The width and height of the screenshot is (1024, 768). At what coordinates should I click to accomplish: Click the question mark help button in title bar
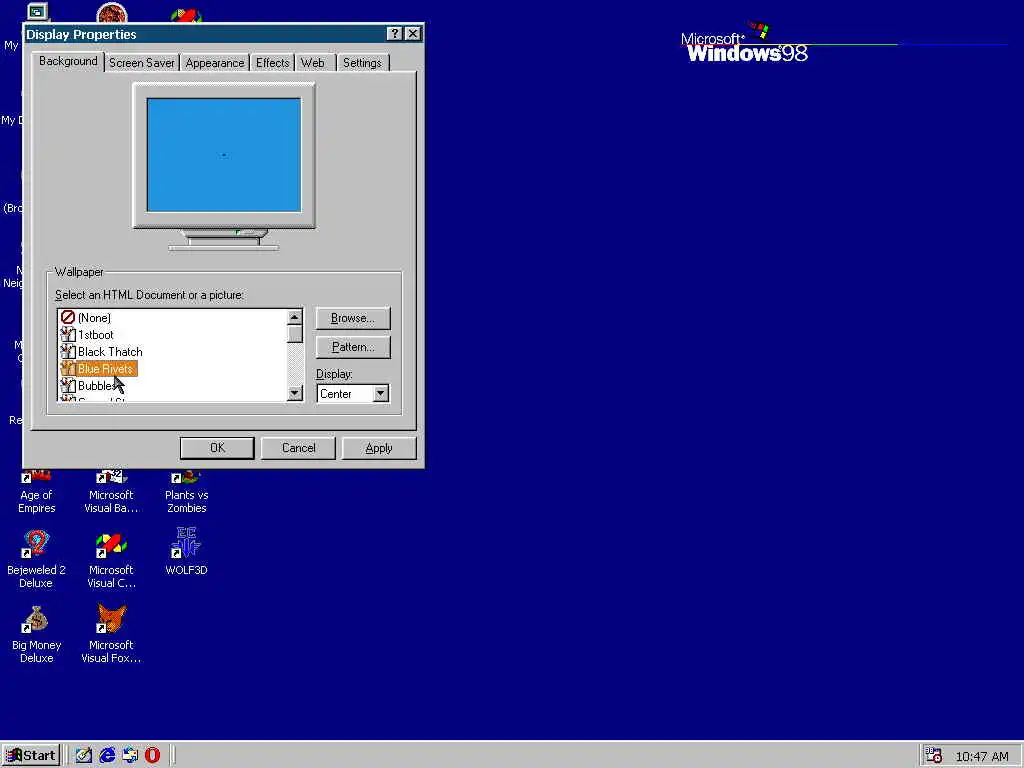[394, 34]
